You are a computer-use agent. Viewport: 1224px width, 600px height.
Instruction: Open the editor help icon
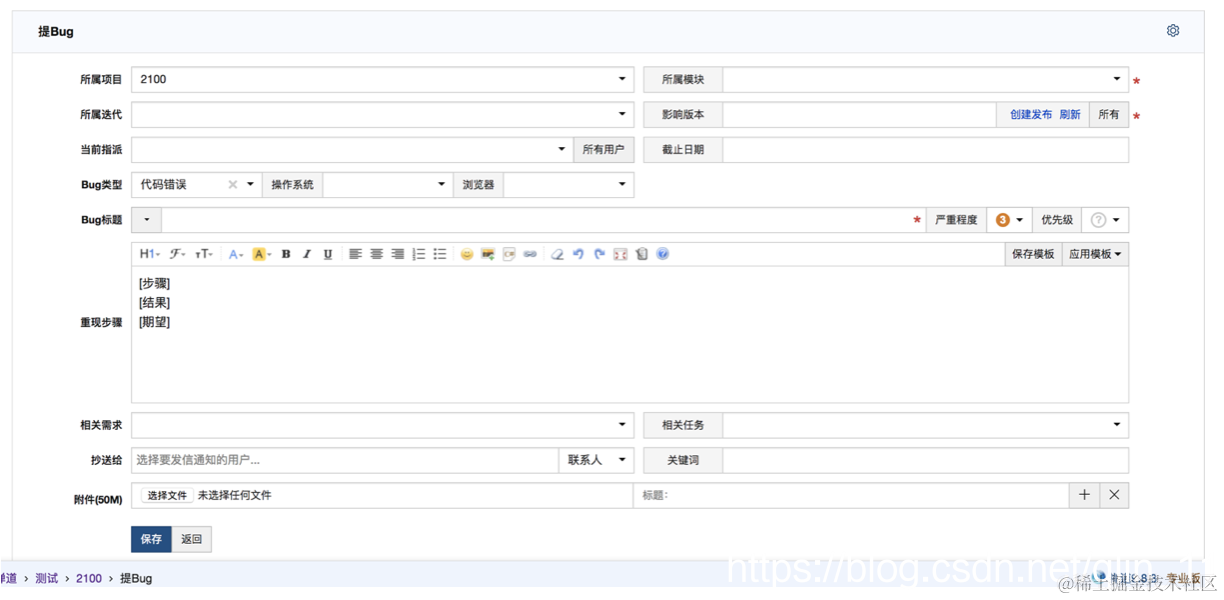[x=662, y=254]
